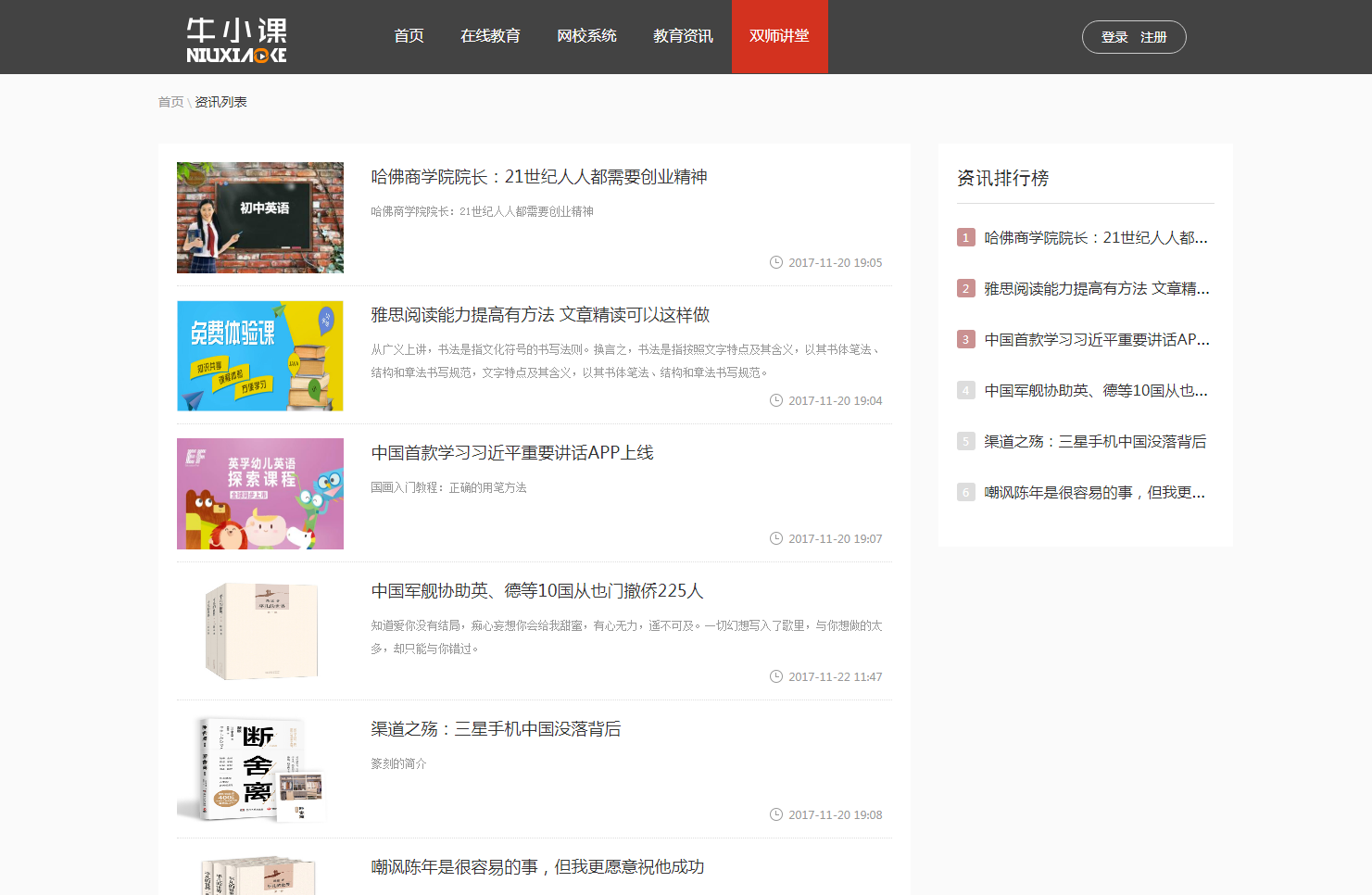The width and height of the screenshot is (1372, 895).
Task: Click the 免费体验课 article thumbnail
Action: click(x=260, y=356)
